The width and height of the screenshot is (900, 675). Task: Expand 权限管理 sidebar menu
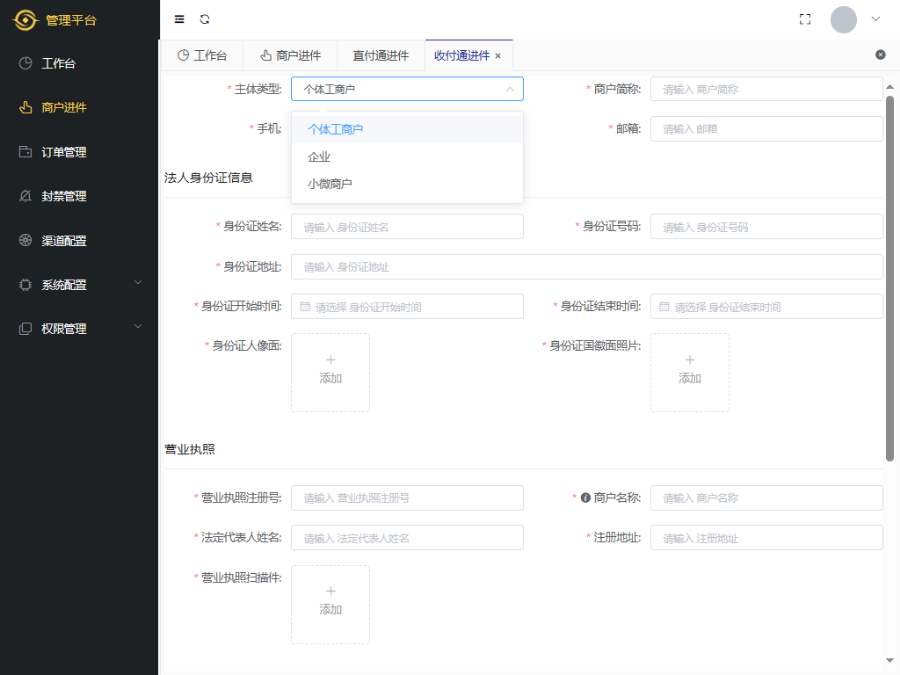click(79, 329)
